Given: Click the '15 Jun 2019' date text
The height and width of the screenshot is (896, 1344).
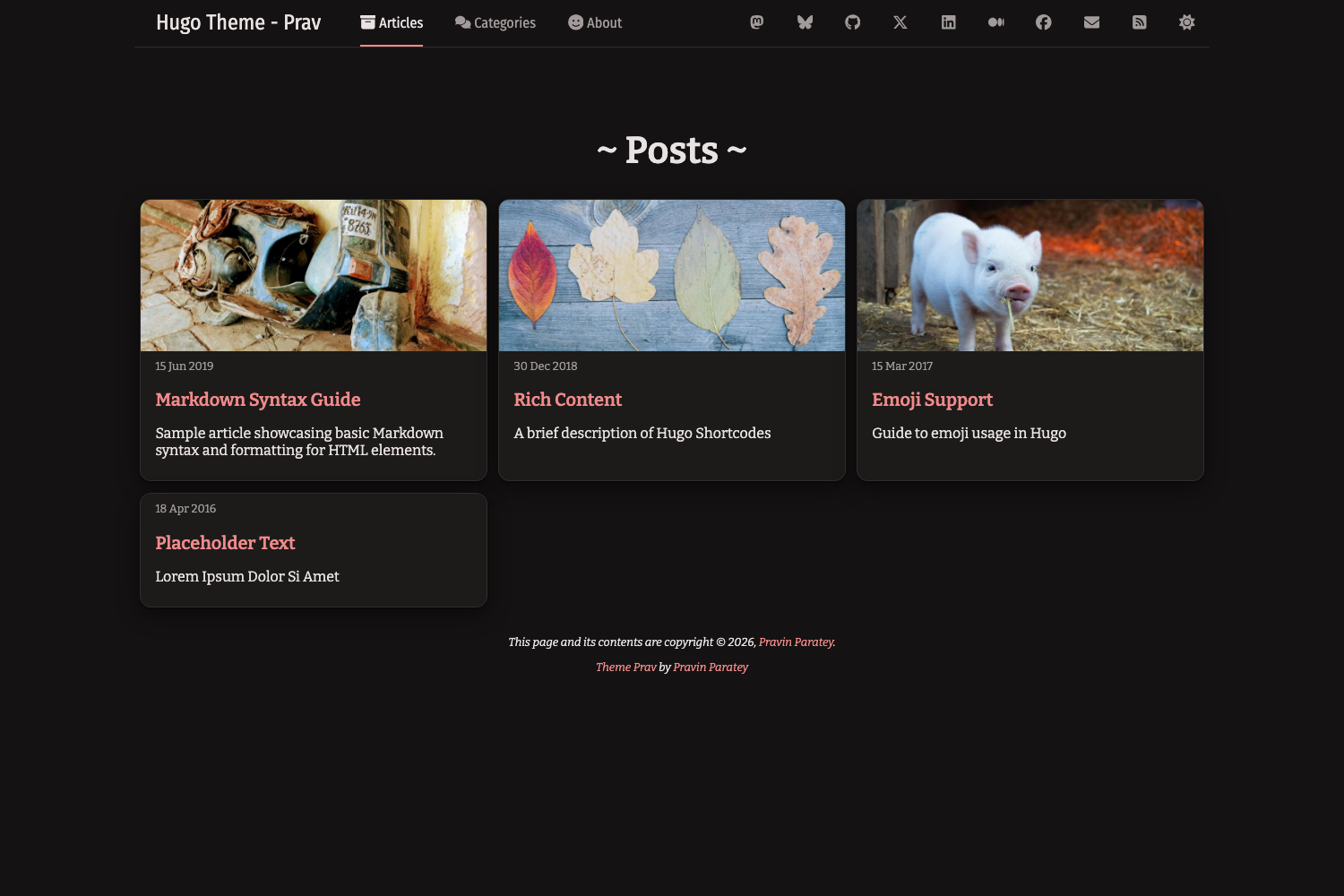Looking at the screenshot, I should (x=185, y=366).
